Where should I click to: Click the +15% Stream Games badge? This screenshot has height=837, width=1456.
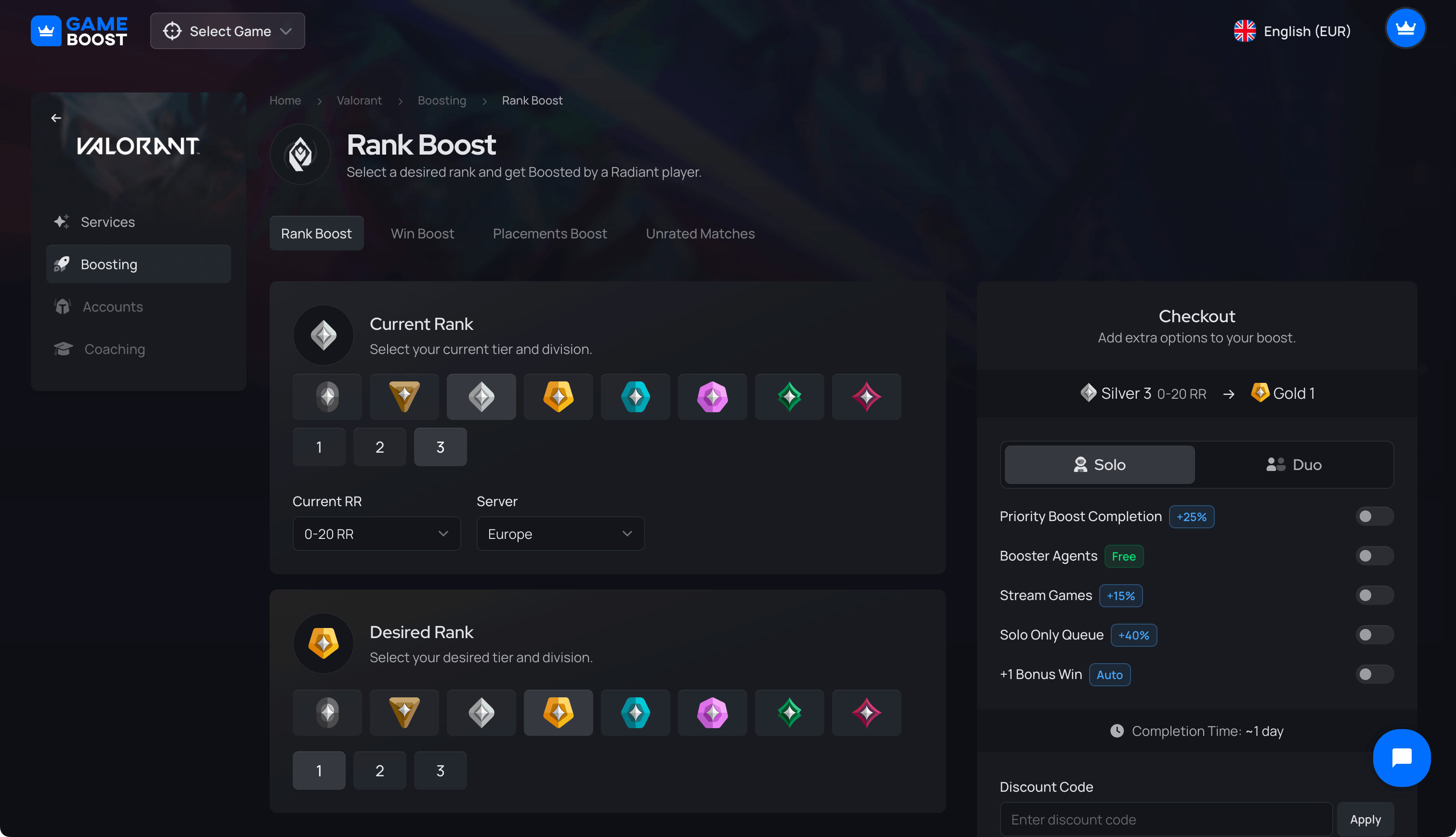tap(1120, 595)
